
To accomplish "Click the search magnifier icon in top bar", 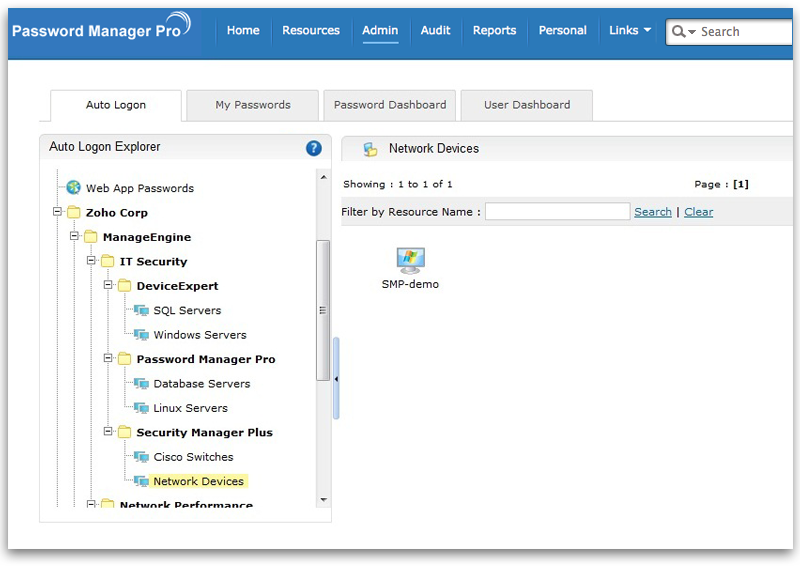I will point(678,32).
